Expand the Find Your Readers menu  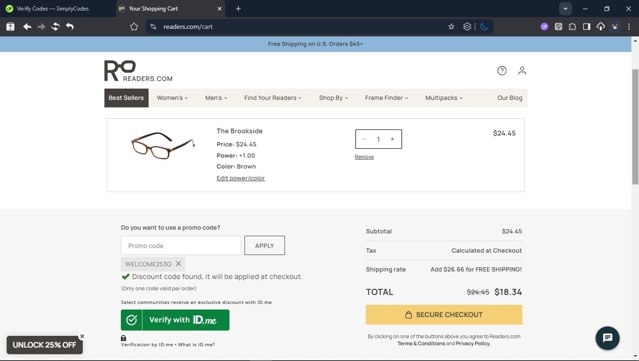click(x=273, y=98)
